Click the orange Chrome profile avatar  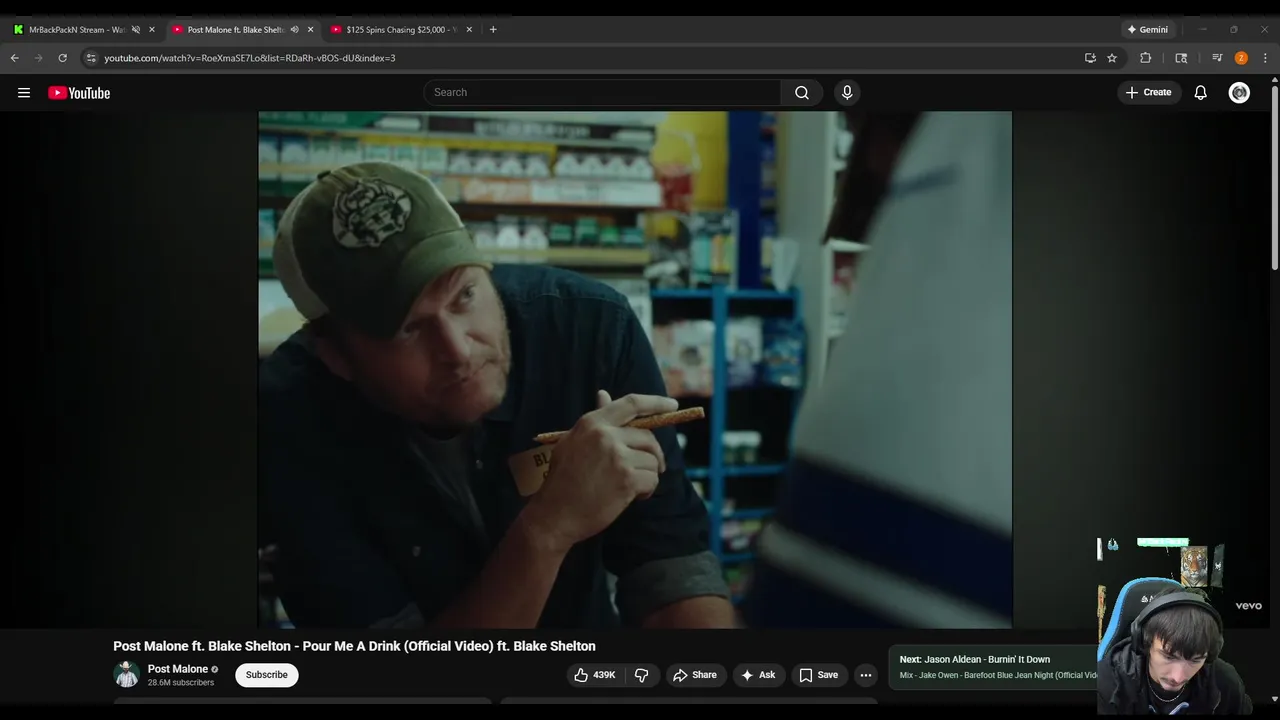pos(1241,58)
